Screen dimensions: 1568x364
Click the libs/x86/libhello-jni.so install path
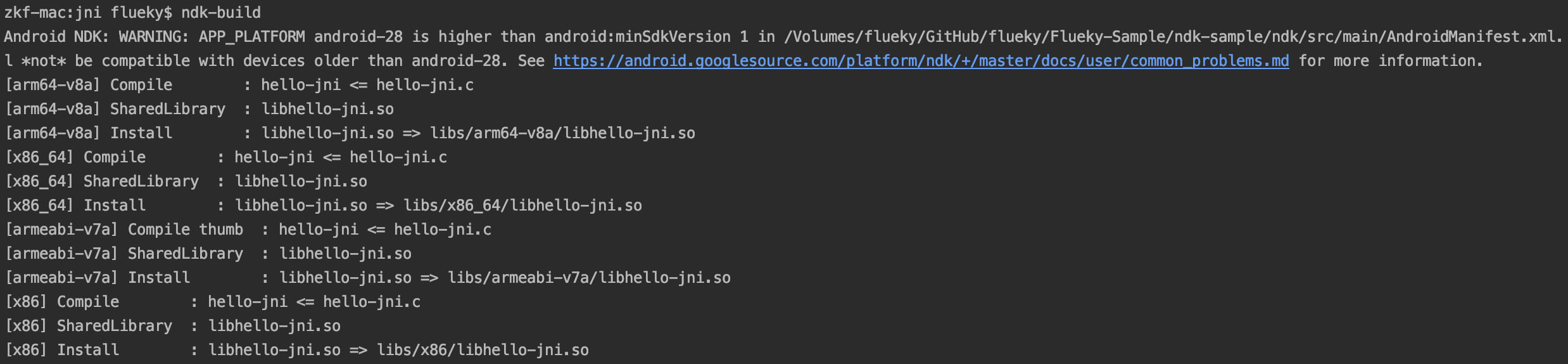tap(483, 350)
